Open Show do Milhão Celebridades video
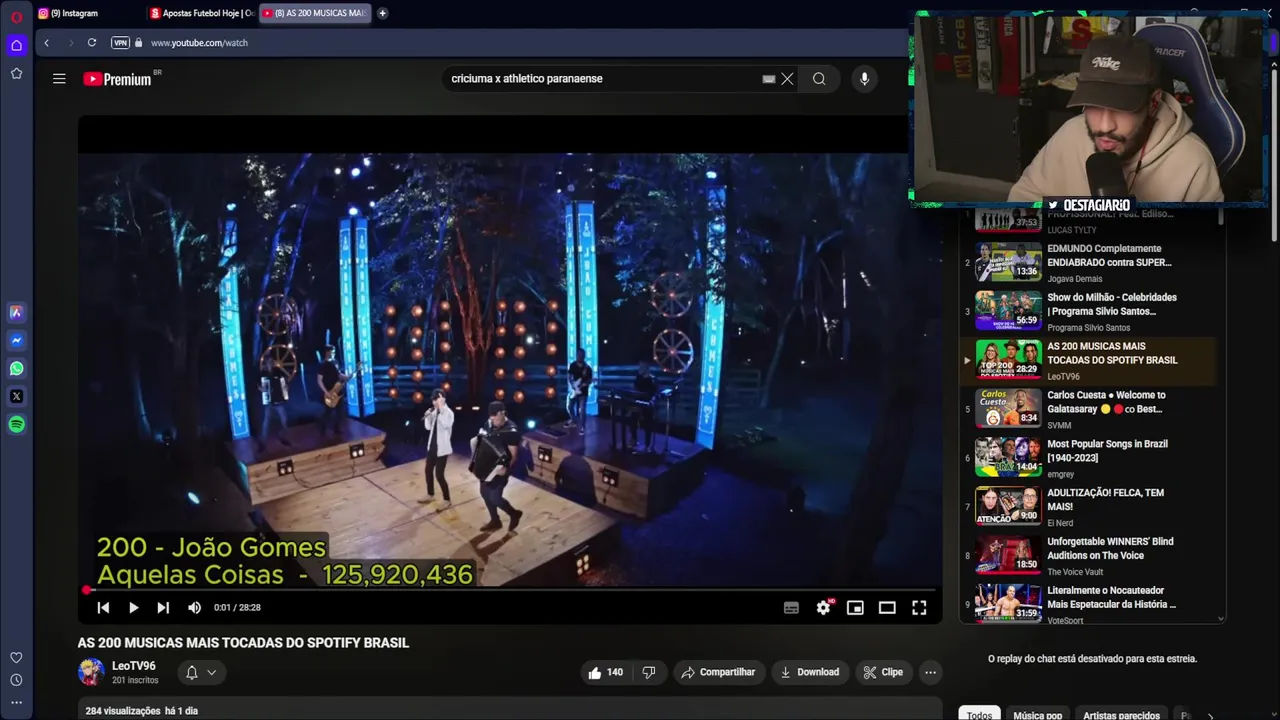The image size is (1280, 720). [1090, 311]
